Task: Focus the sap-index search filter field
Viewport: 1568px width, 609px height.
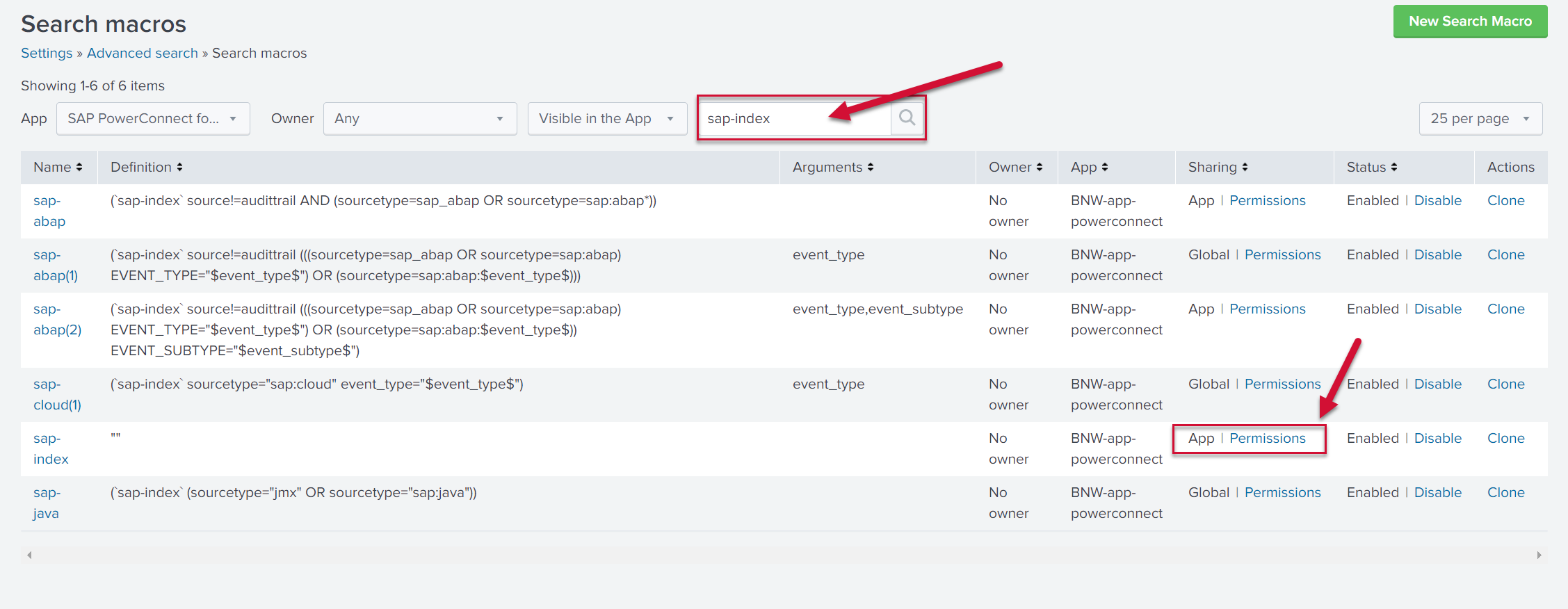Action: click(x=793, y=119)
